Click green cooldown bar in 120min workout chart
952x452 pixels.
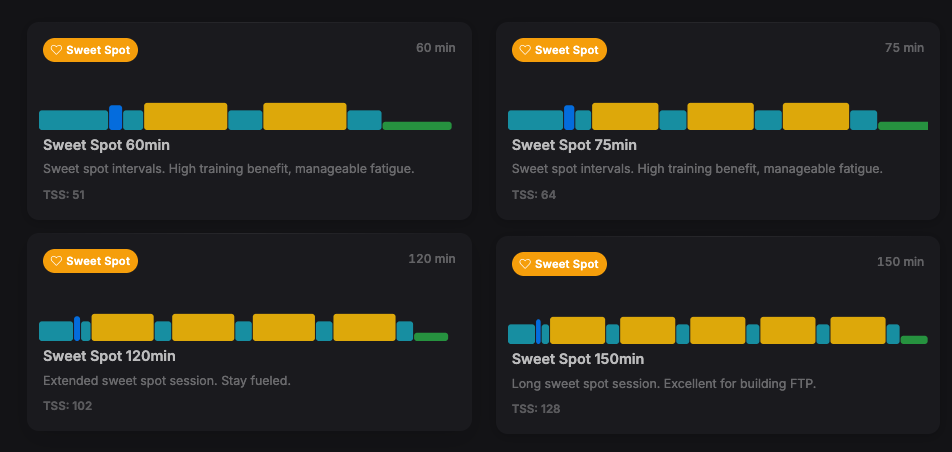431,337
